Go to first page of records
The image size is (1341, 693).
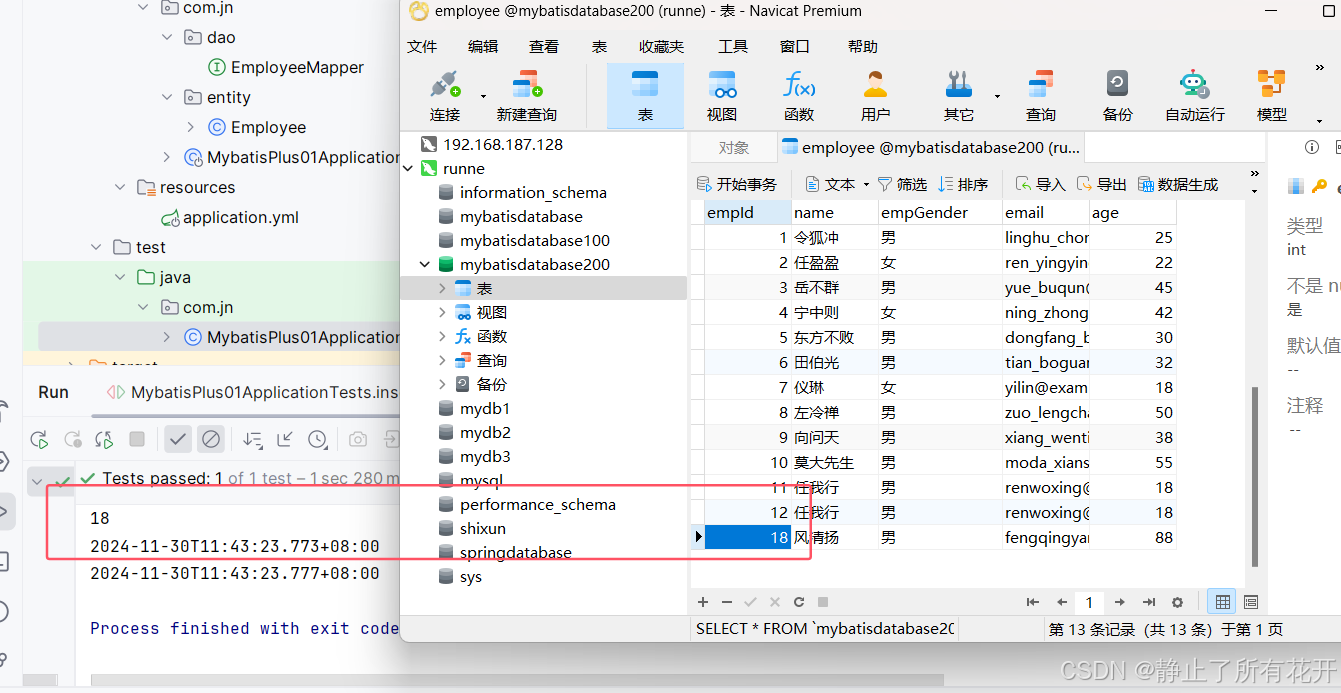pos(1033,602)
